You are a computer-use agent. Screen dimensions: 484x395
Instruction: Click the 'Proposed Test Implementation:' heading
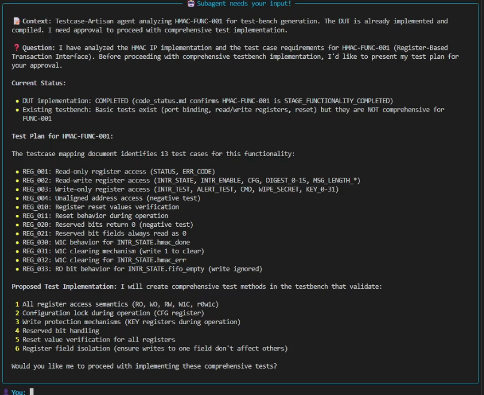tap(64, 287)
